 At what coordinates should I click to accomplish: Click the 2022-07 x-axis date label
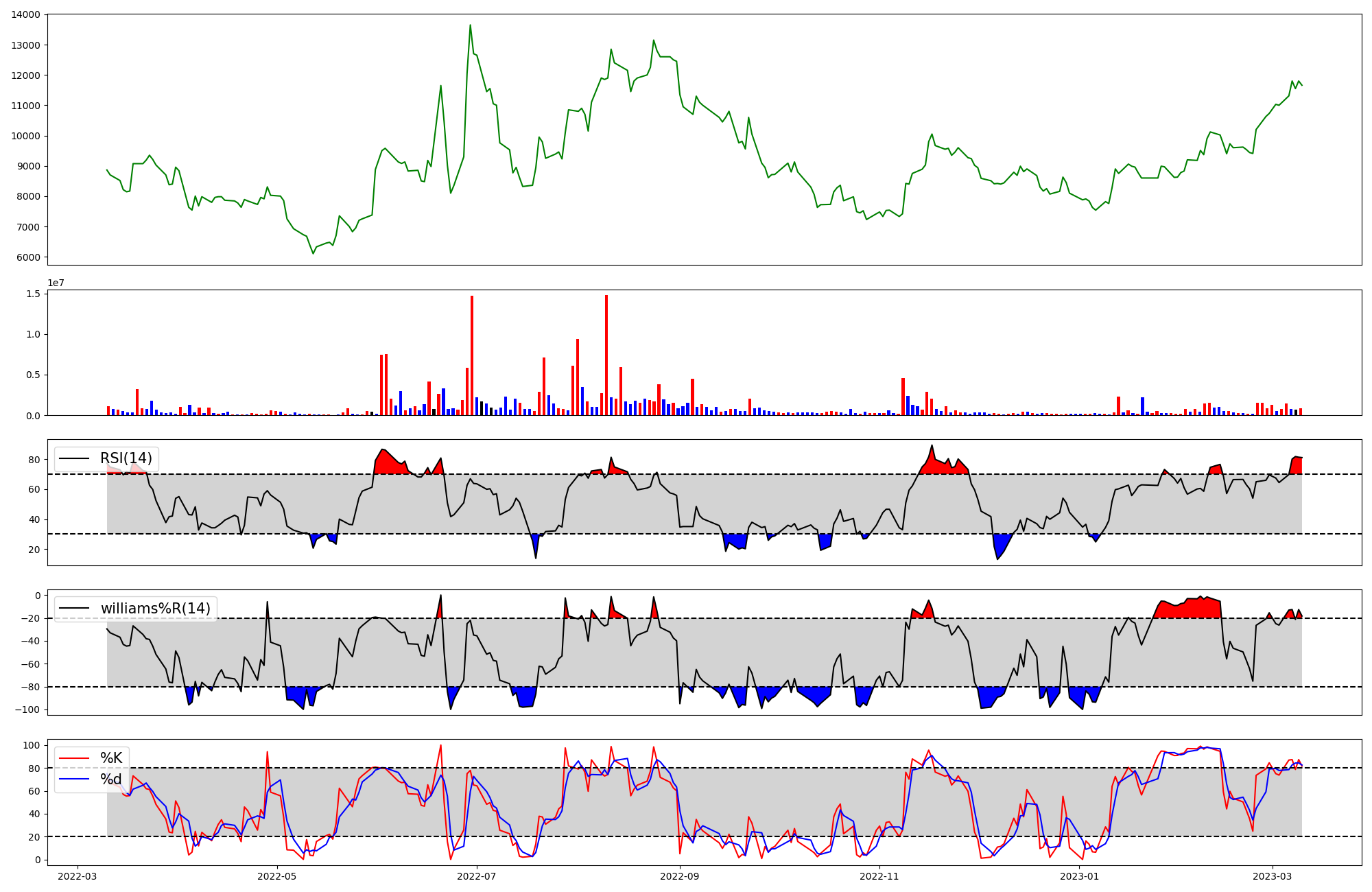[x=476, y=876]
